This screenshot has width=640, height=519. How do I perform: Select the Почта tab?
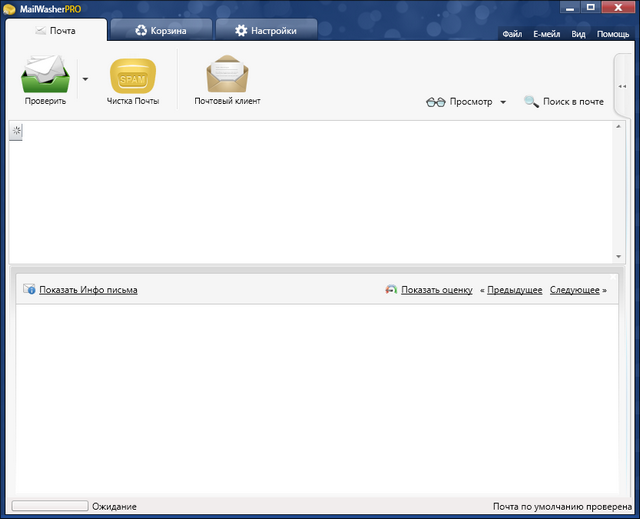pos(56,31)
